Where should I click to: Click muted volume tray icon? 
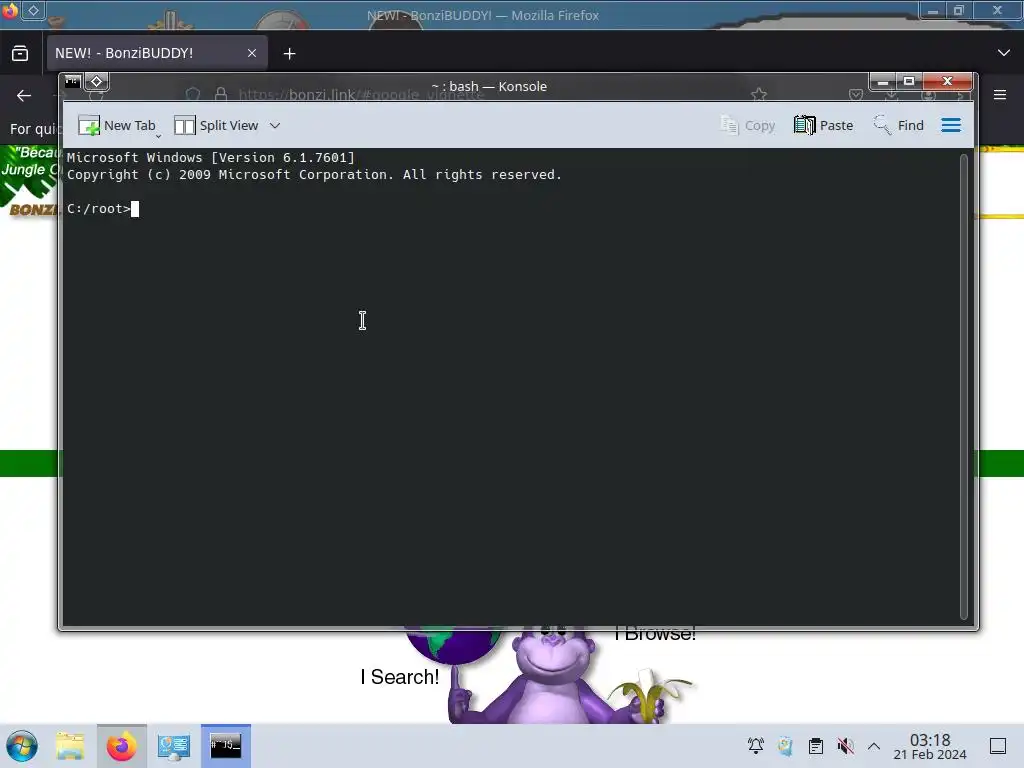coord(845,746)
